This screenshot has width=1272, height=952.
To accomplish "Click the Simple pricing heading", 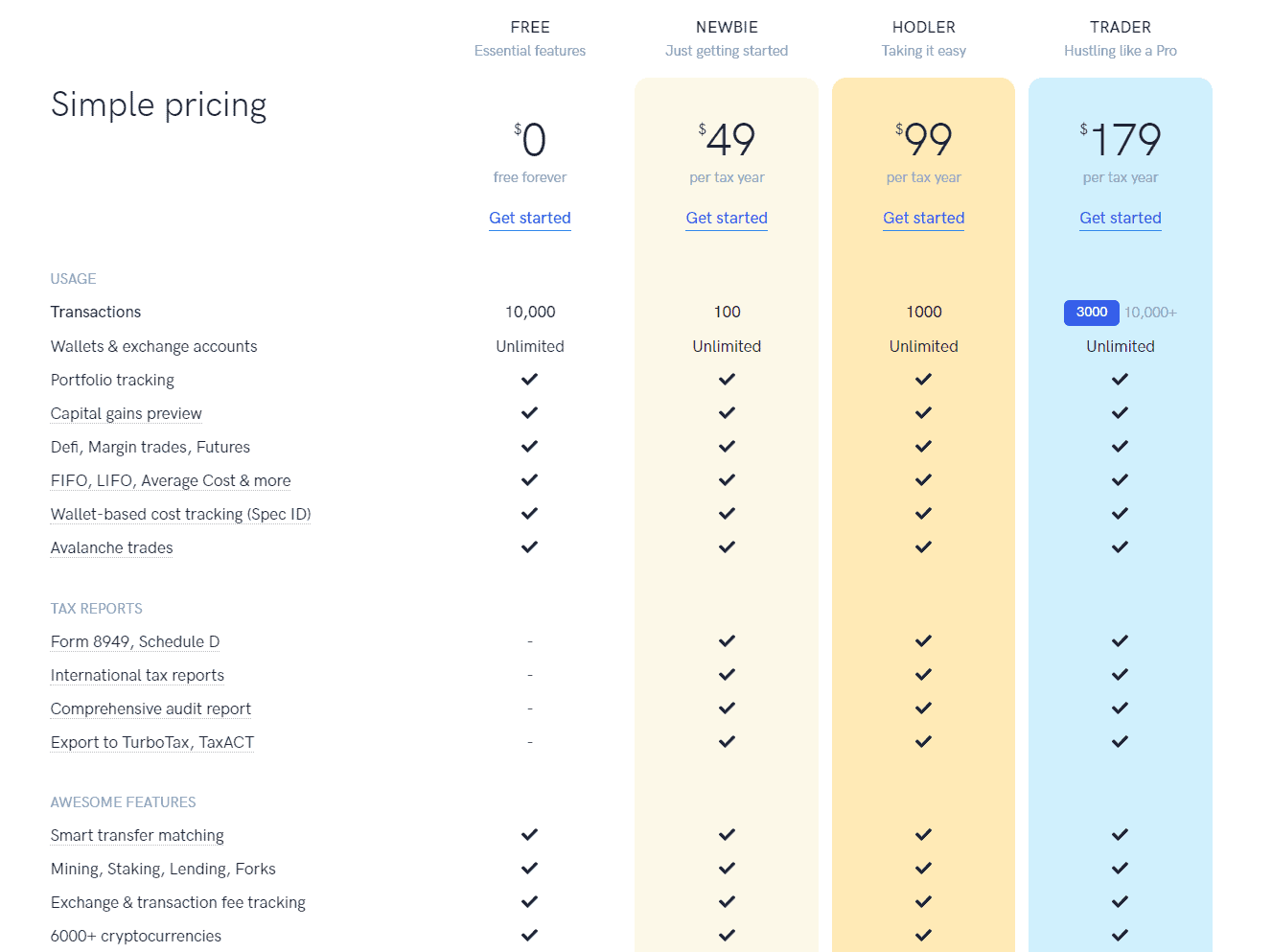I will 158,104.
